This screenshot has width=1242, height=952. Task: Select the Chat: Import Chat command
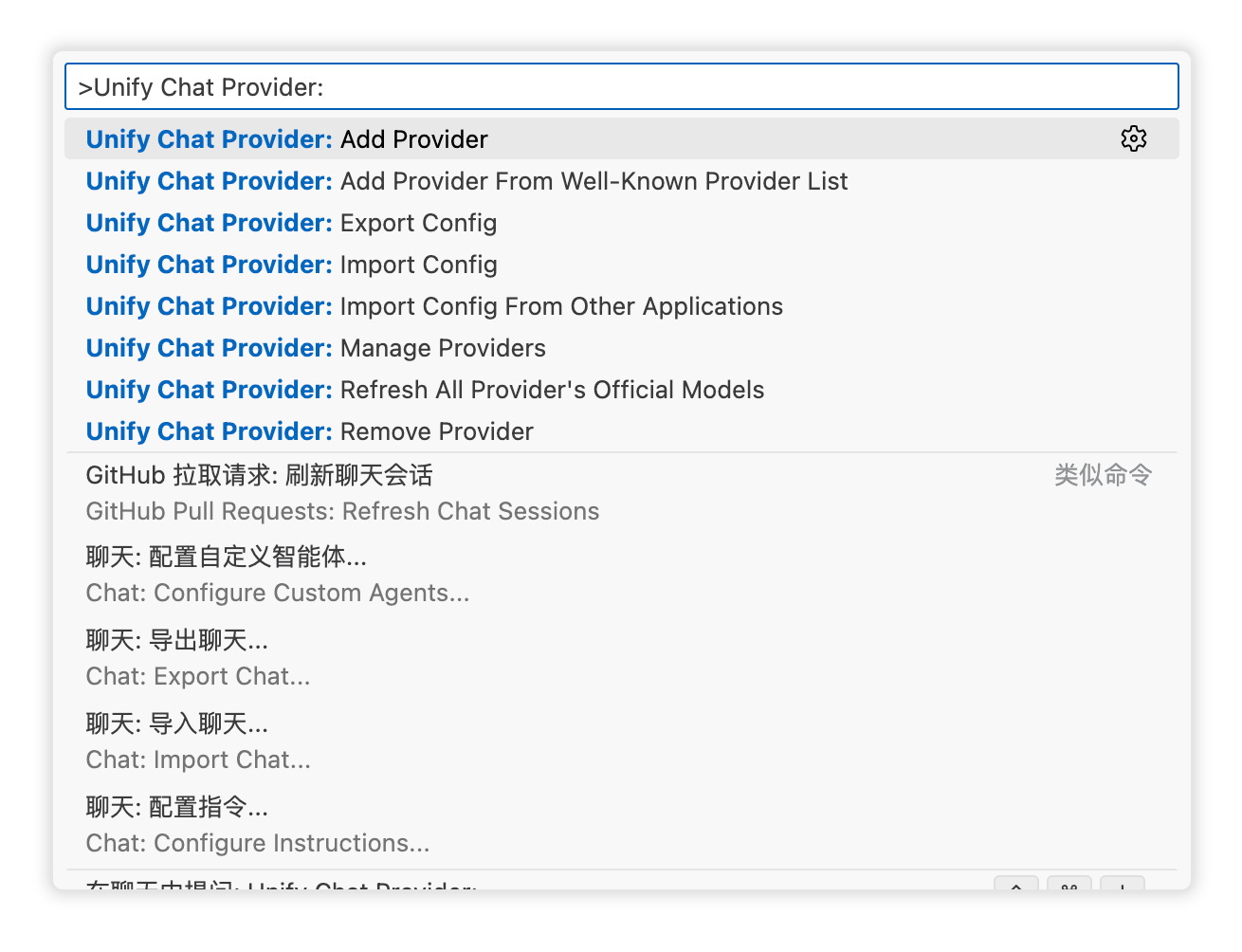[x=622, y=741]
